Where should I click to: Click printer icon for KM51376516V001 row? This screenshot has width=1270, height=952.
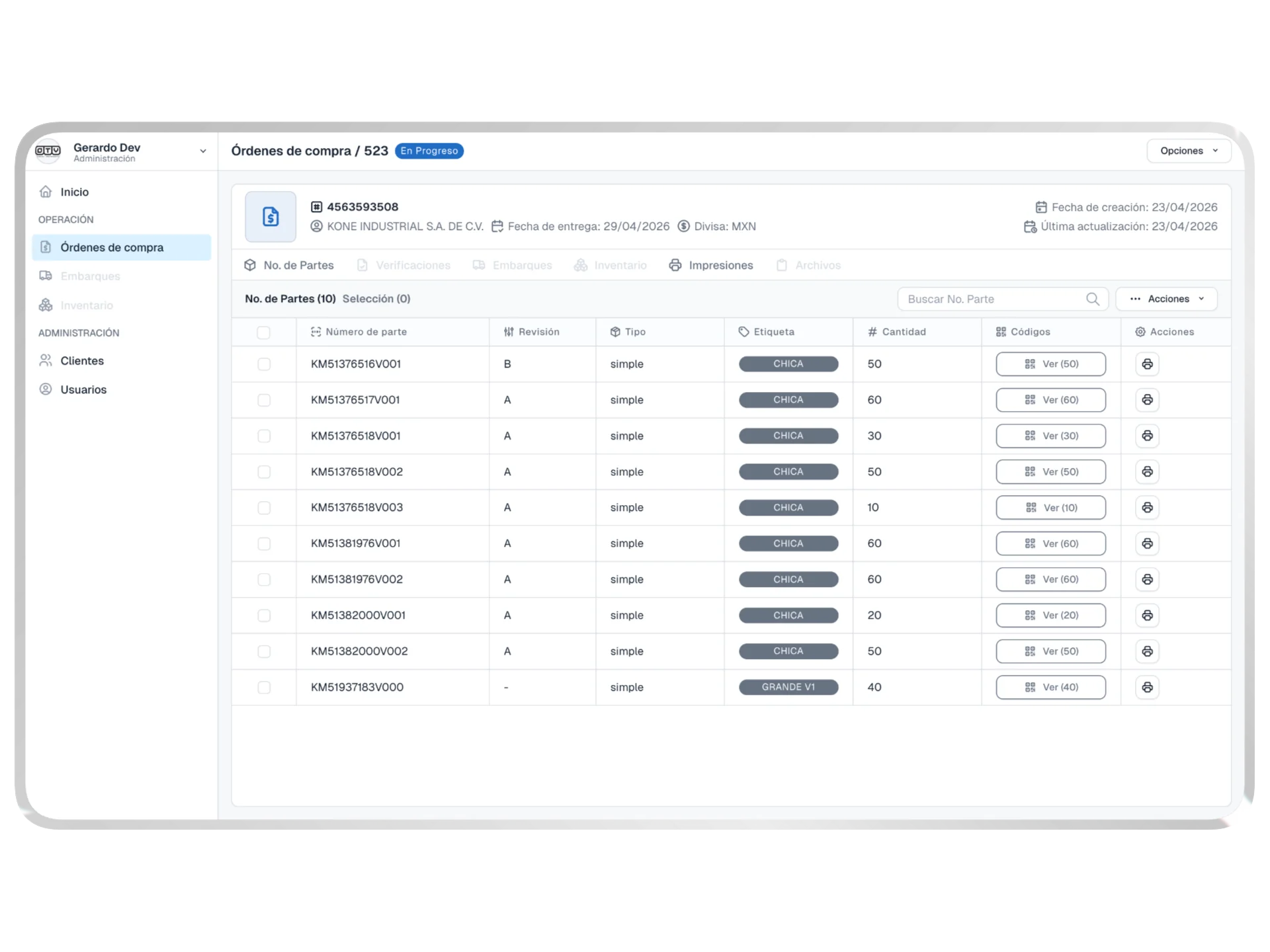tap(1147, 364)
